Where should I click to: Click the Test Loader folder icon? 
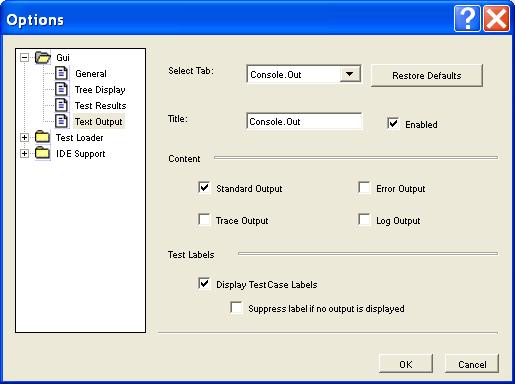click(42, 137)
